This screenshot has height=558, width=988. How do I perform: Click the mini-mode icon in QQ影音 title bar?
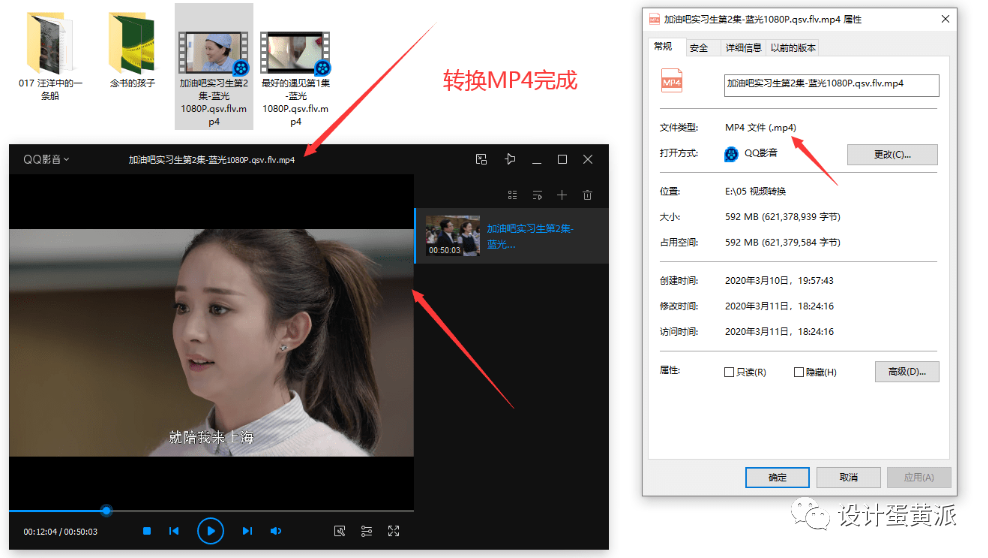coord(481,159)
